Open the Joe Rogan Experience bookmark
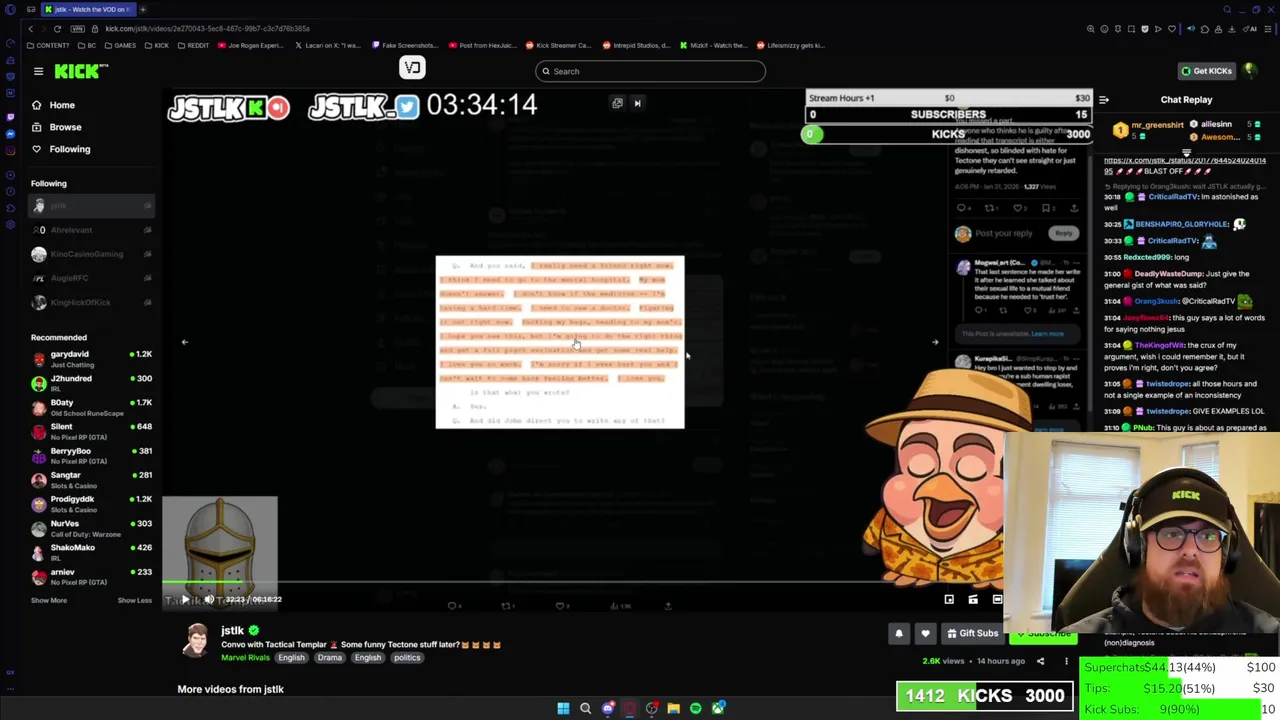Image resolution: width=1280 pixels, height=720 pixels. (250, 45)
